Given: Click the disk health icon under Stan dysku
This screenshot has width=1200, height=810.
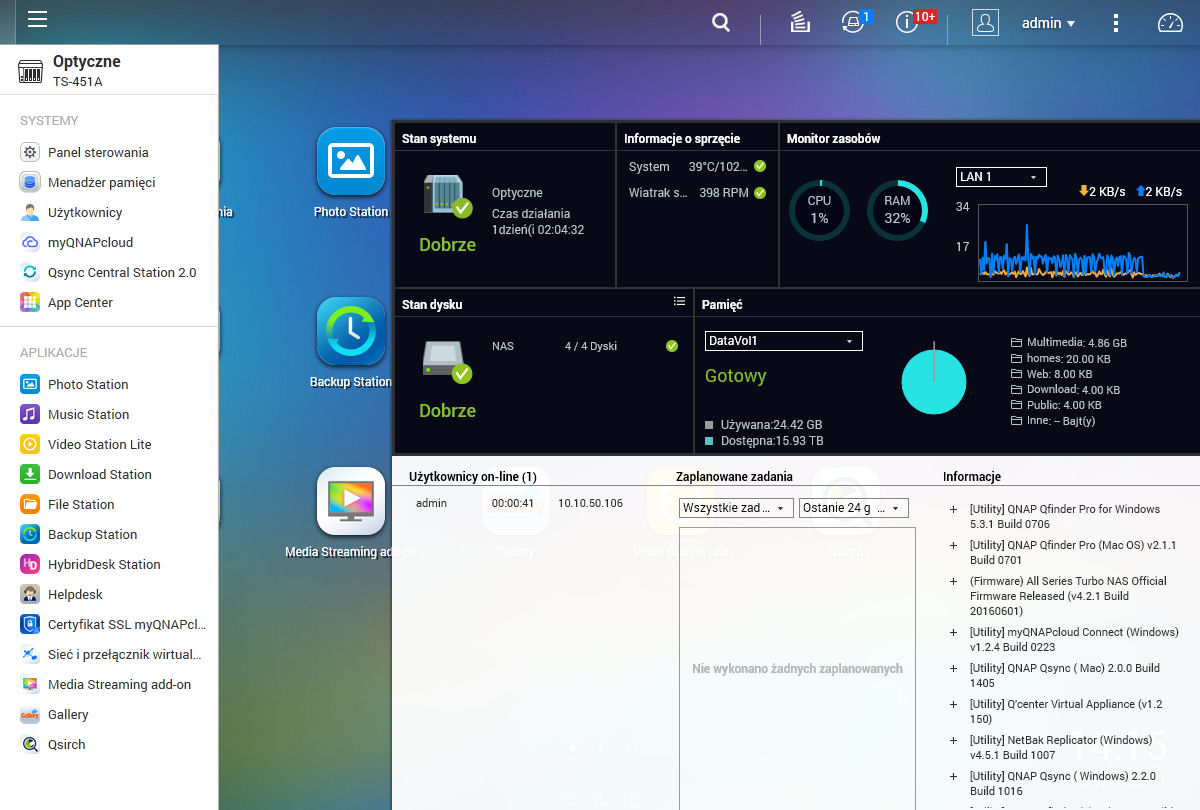Looking at the screenshot, I should pos(447,361).
